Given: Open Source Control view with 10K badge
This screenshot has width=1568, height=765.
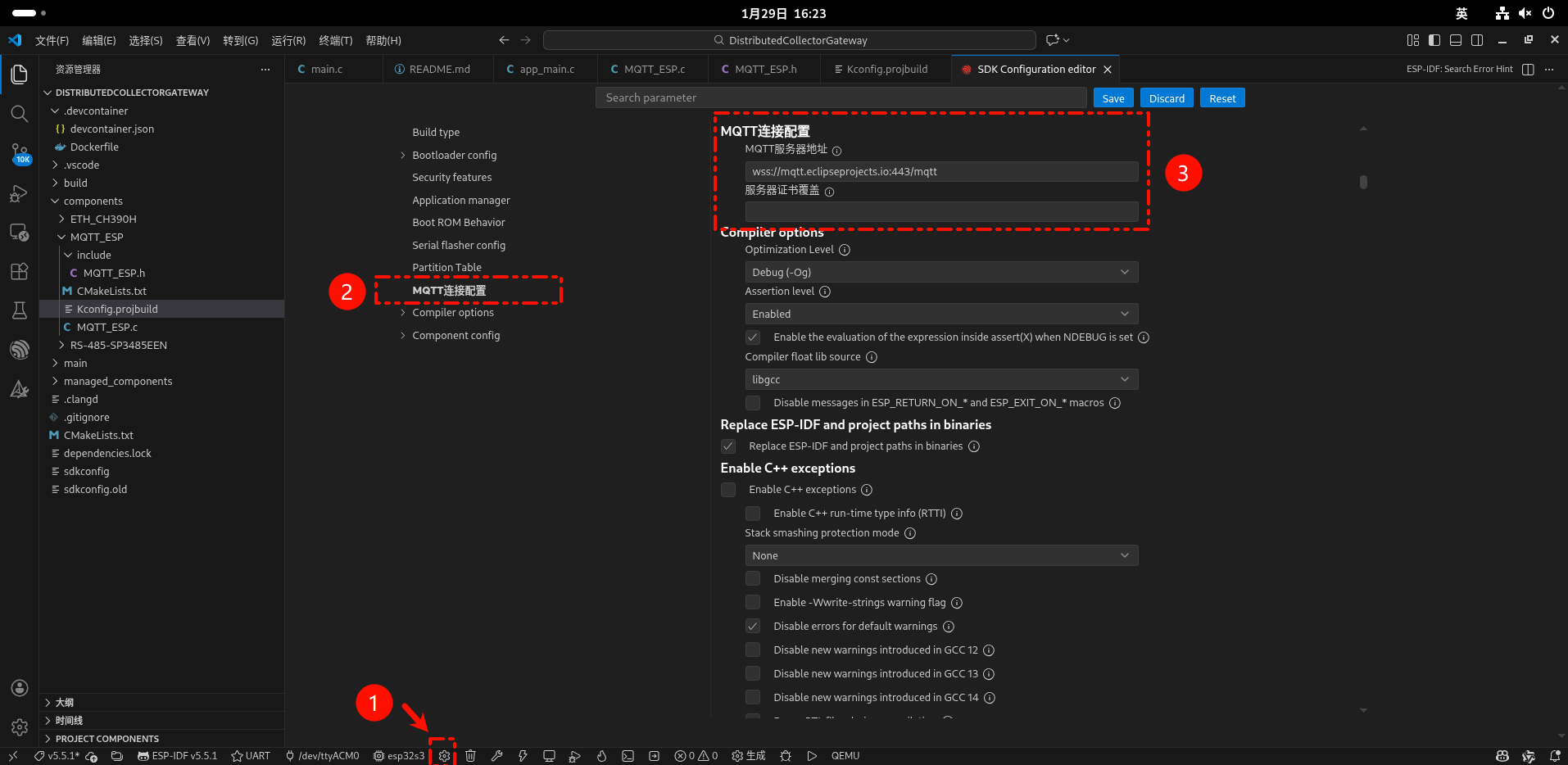Looking at the screenshot, I should 19,153.
